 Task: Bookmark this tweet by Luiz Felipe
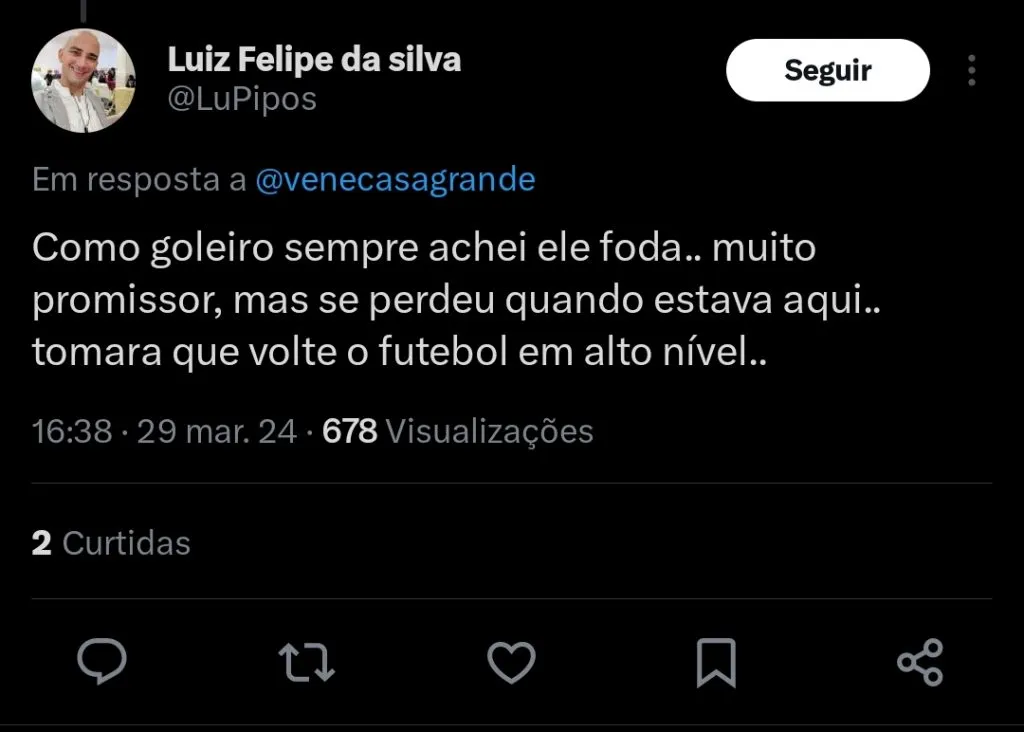pos(716,662)
